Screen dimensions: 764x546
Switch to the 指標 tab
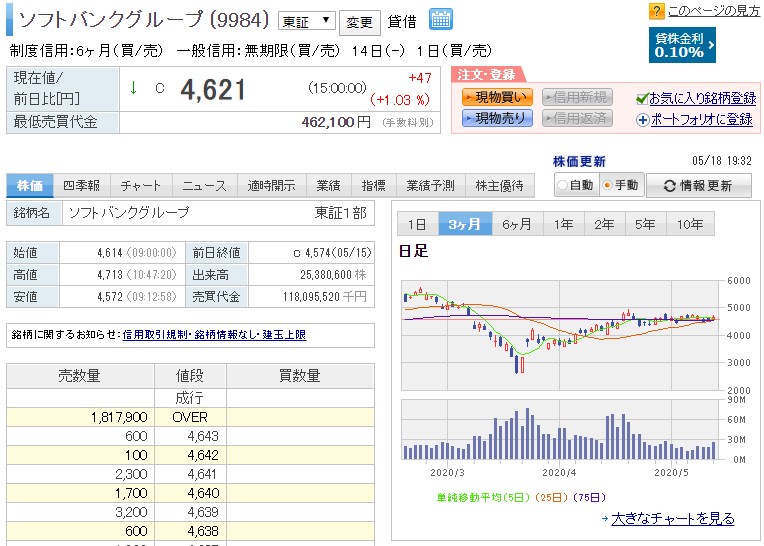coord(374,186)
